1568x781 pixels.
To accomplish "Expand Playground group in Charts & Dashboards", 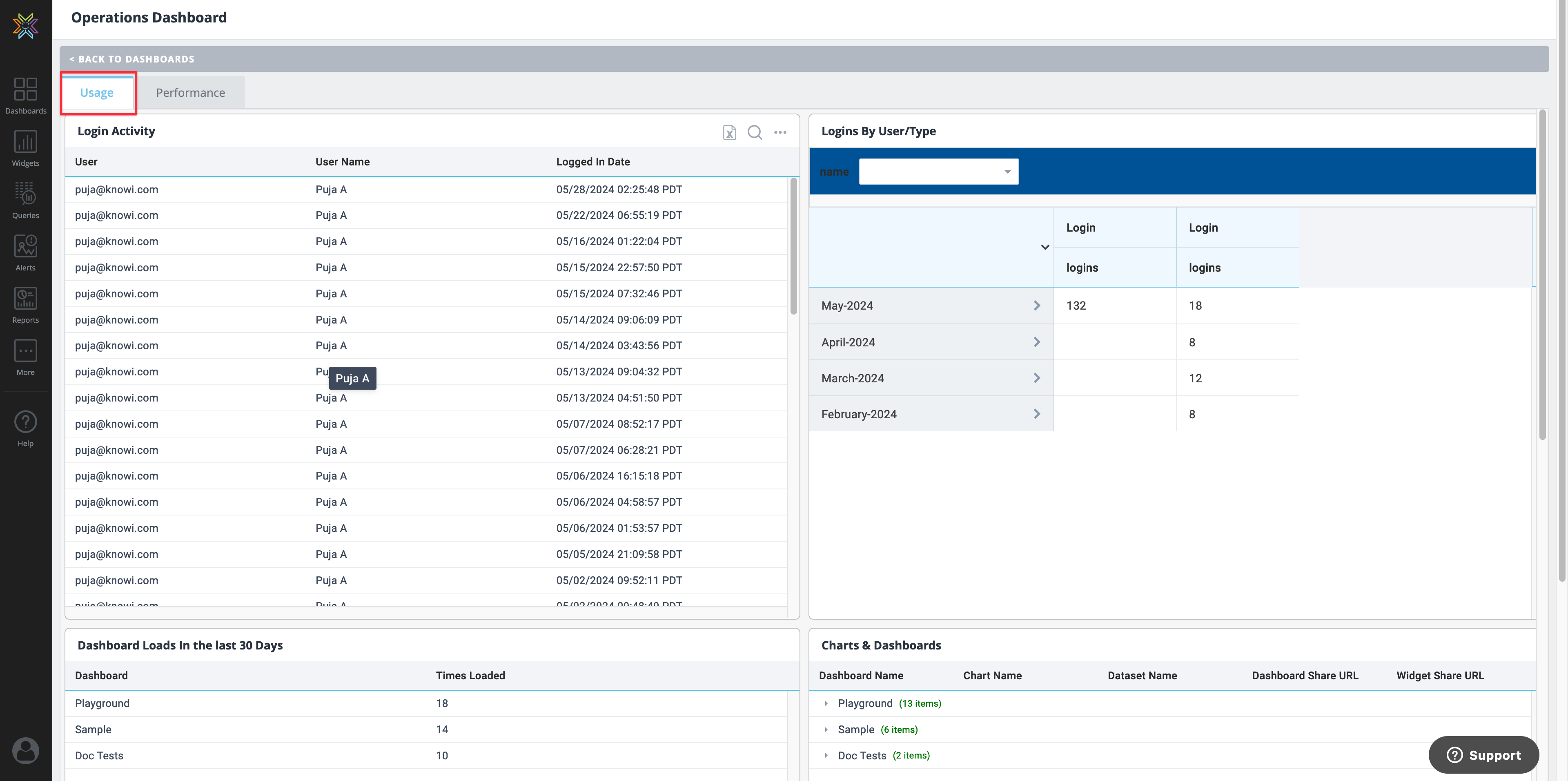I will [826, 704].
